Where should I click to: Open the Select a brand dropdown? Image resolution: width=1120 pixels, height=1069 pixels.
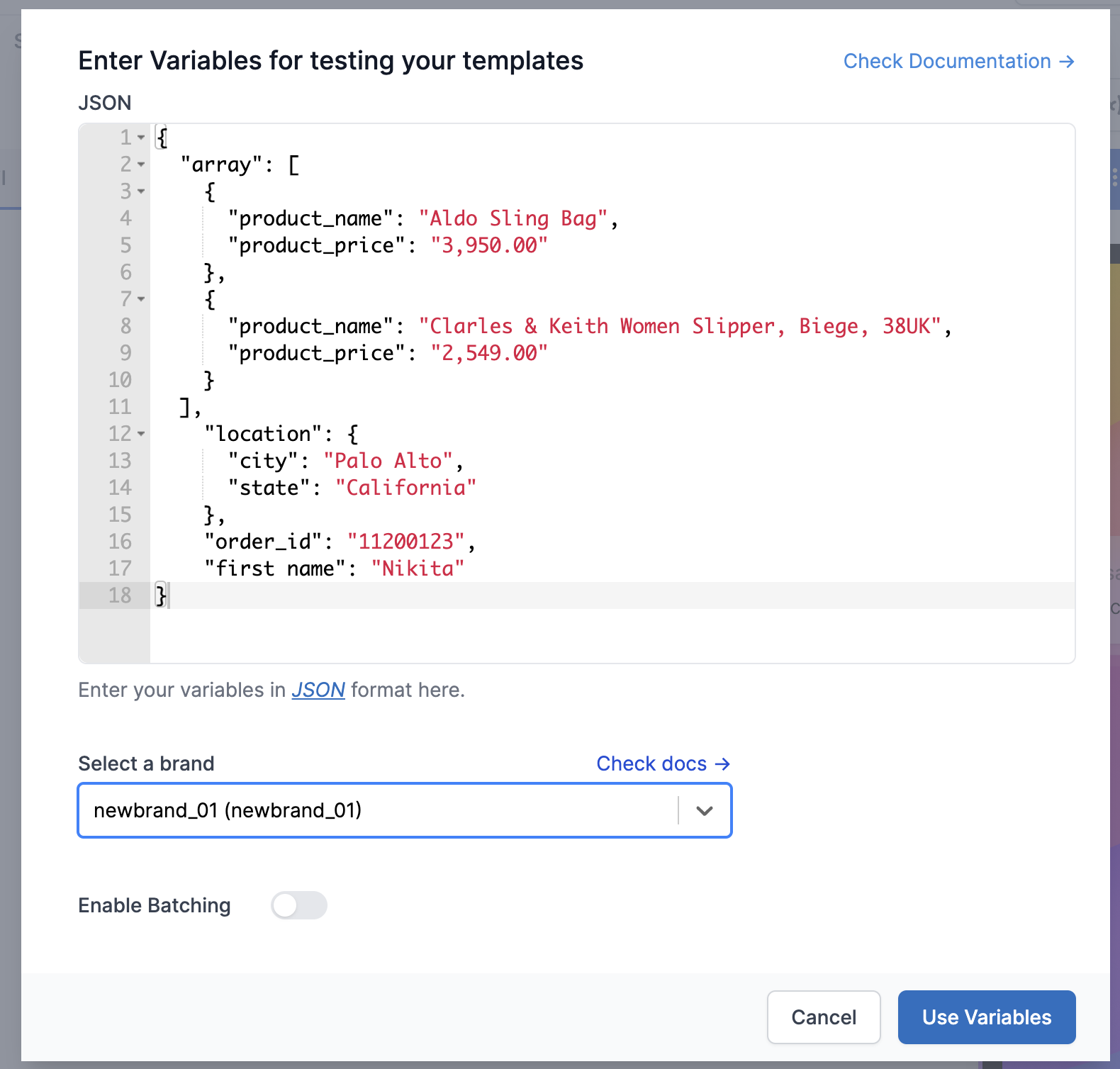pyautogui.click(x=405, y=810)
